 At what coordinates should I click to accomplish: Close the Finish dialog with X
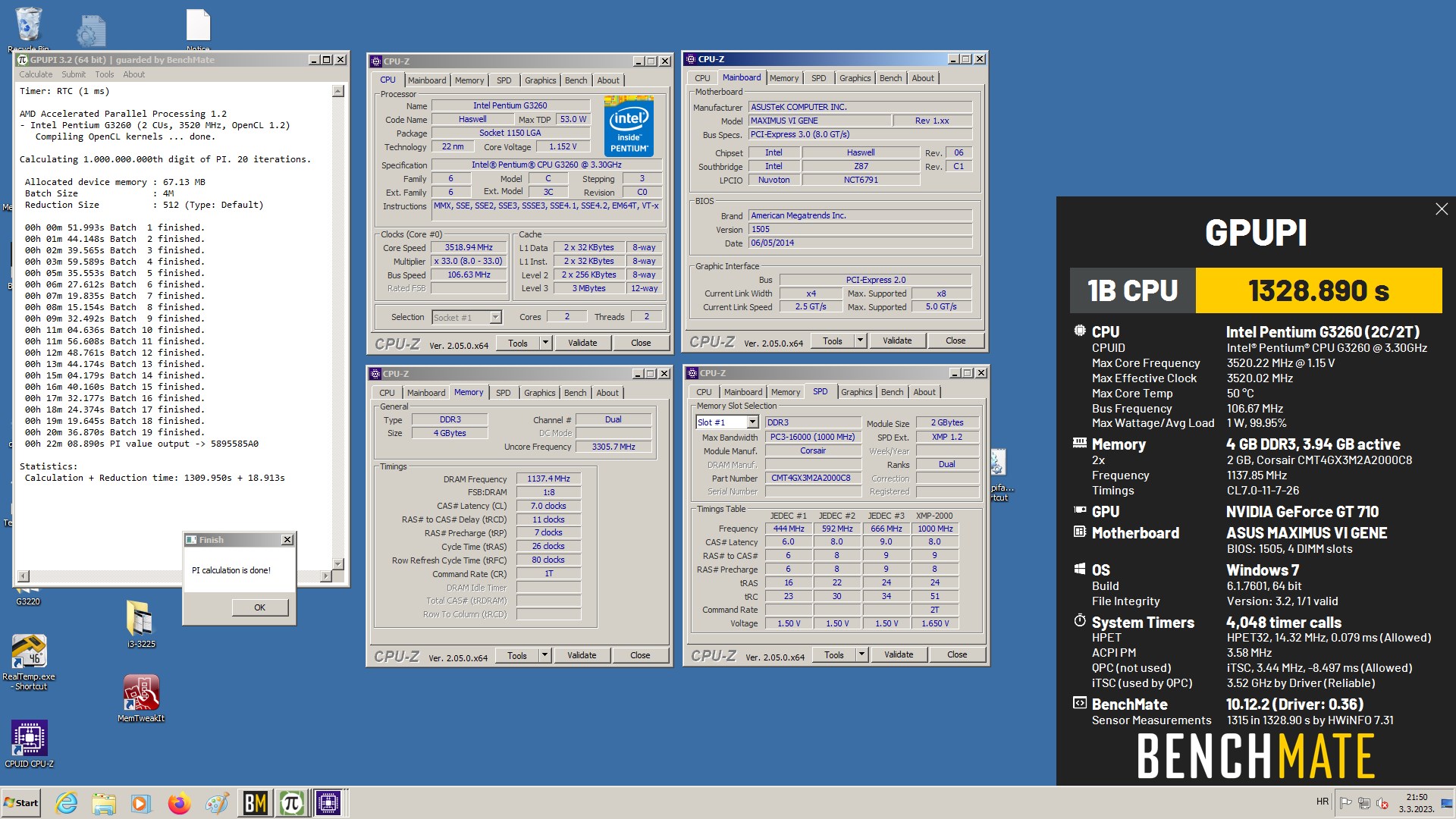coord(287,540)
